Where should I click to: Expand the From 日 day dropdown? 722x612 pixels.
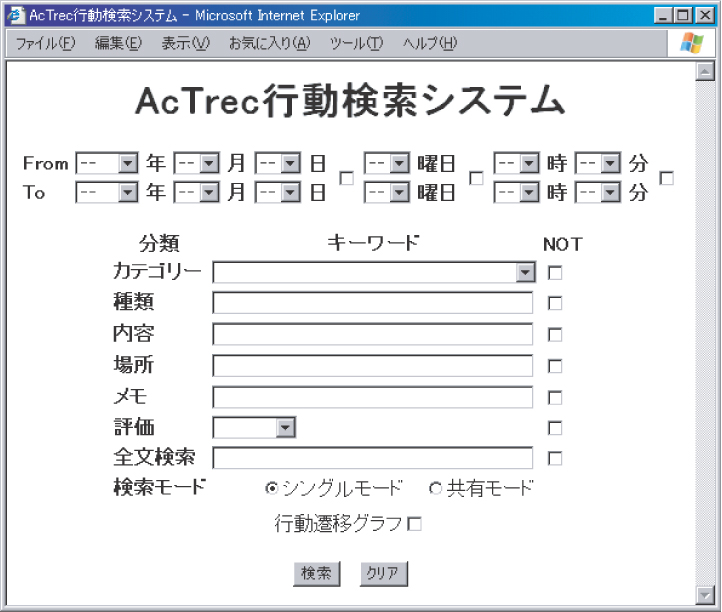(278, 163)
